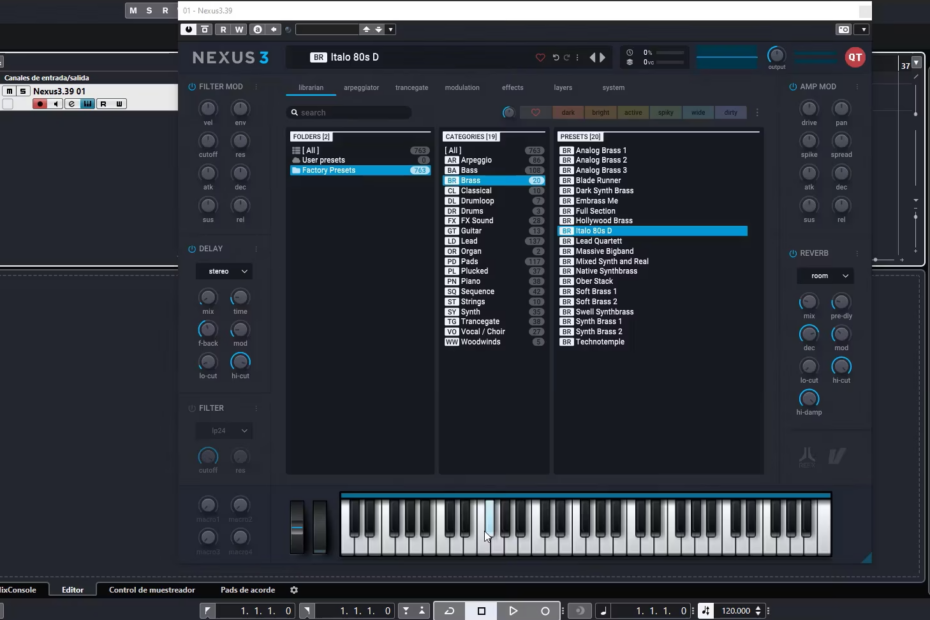Screen dimensions: 930x620
Task: Open the keyboard instrument icon on Nexus track
Action: pos(87,104)
